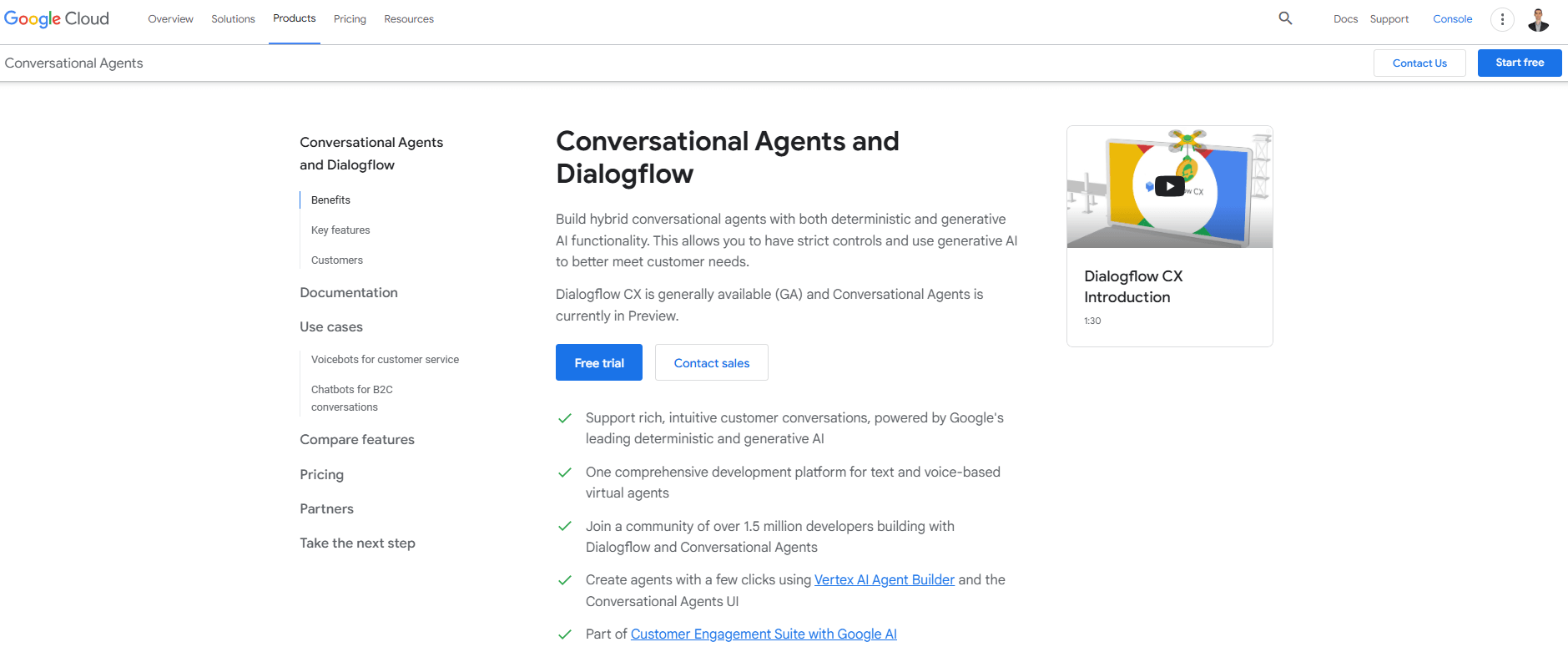Click the Free trial button

(x=599, y=362)
